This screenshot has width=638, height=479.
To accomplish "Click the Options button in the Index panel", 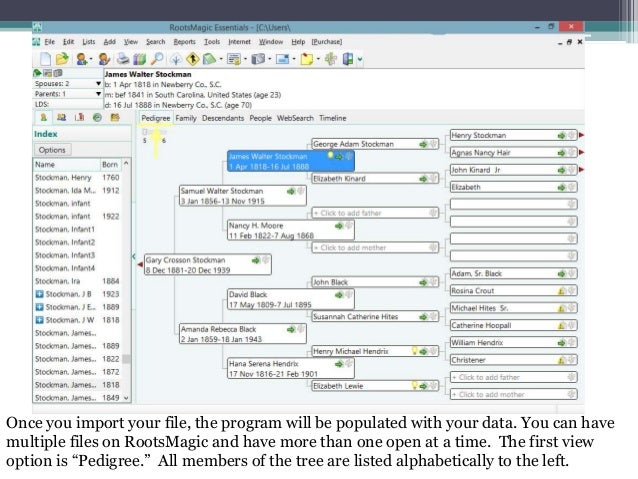I will 52,149.
